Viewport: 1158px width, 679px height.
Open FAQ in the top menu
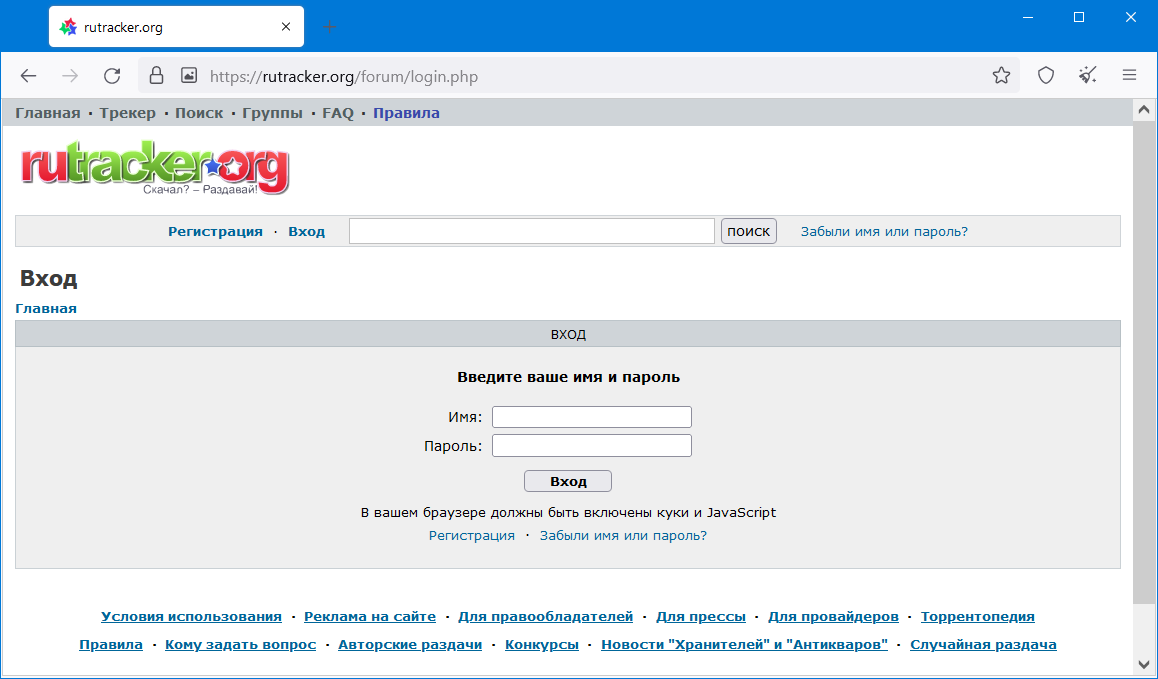(338, 113)
